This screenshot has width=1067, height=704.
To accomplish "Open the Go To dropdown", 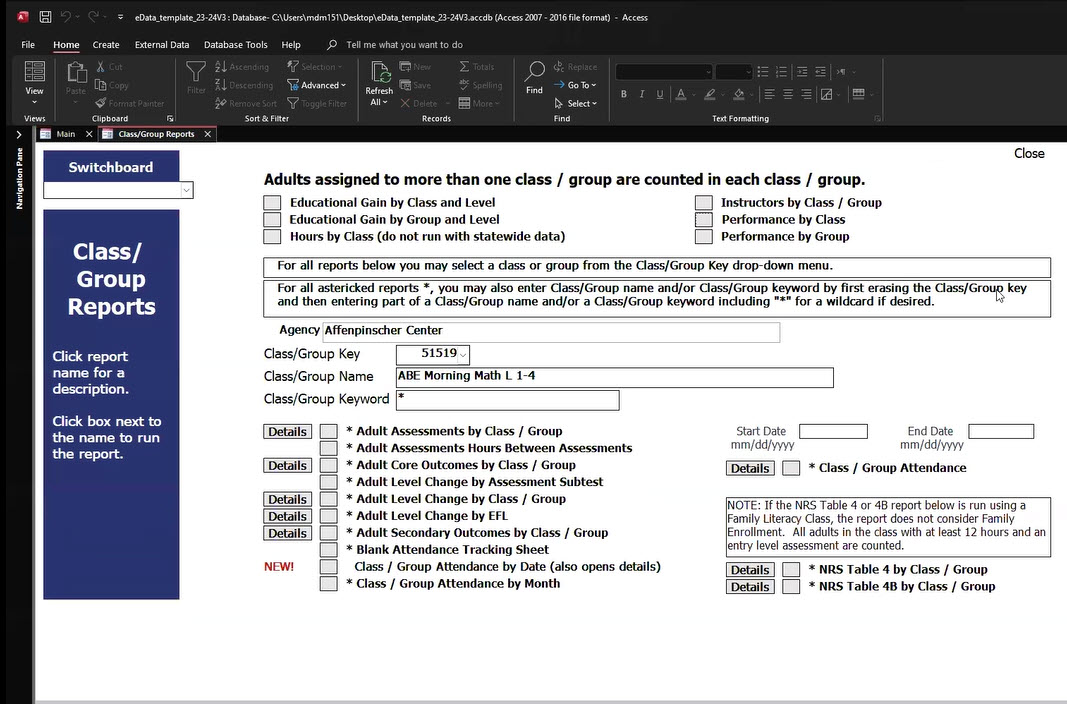I will 575,85.
